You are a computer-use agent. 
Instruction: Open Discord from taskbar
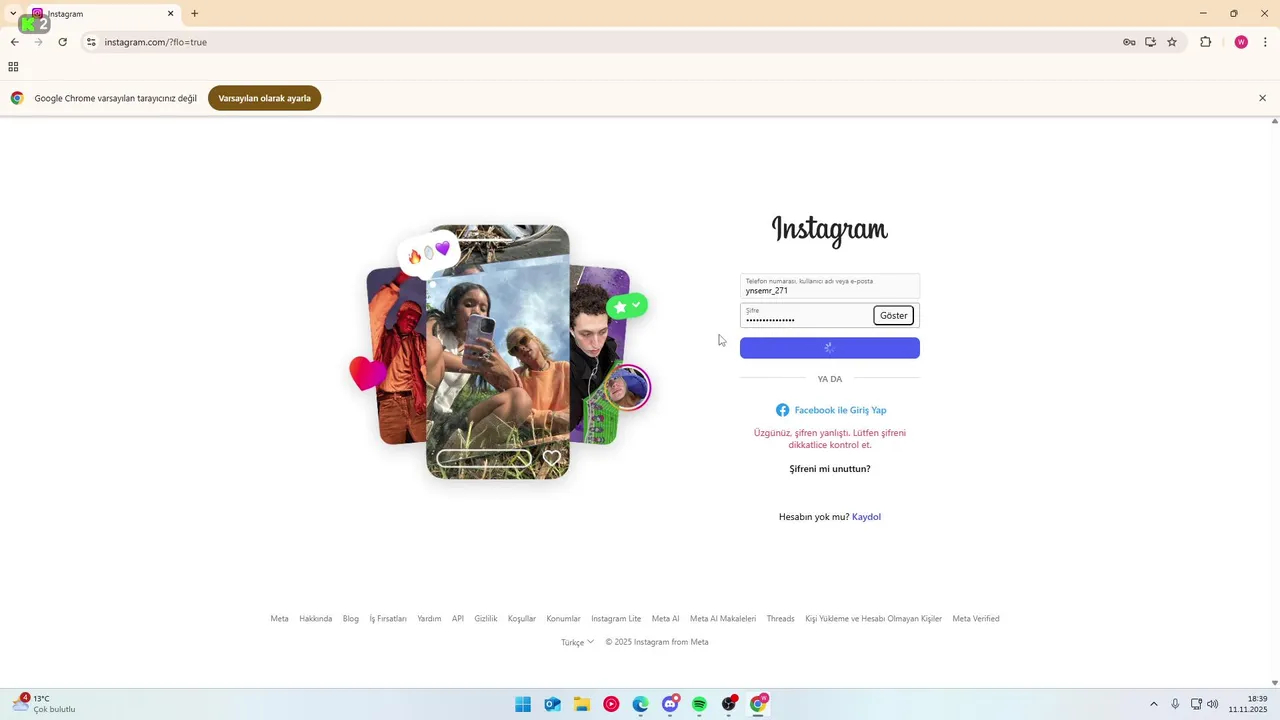click(670, 704)
